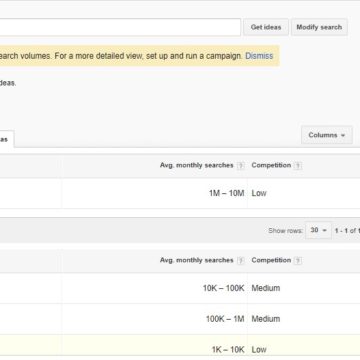Click Low competition in the 1K – 10K row
Viewport: 360px width, 360px height.
[x=259, y=349]
